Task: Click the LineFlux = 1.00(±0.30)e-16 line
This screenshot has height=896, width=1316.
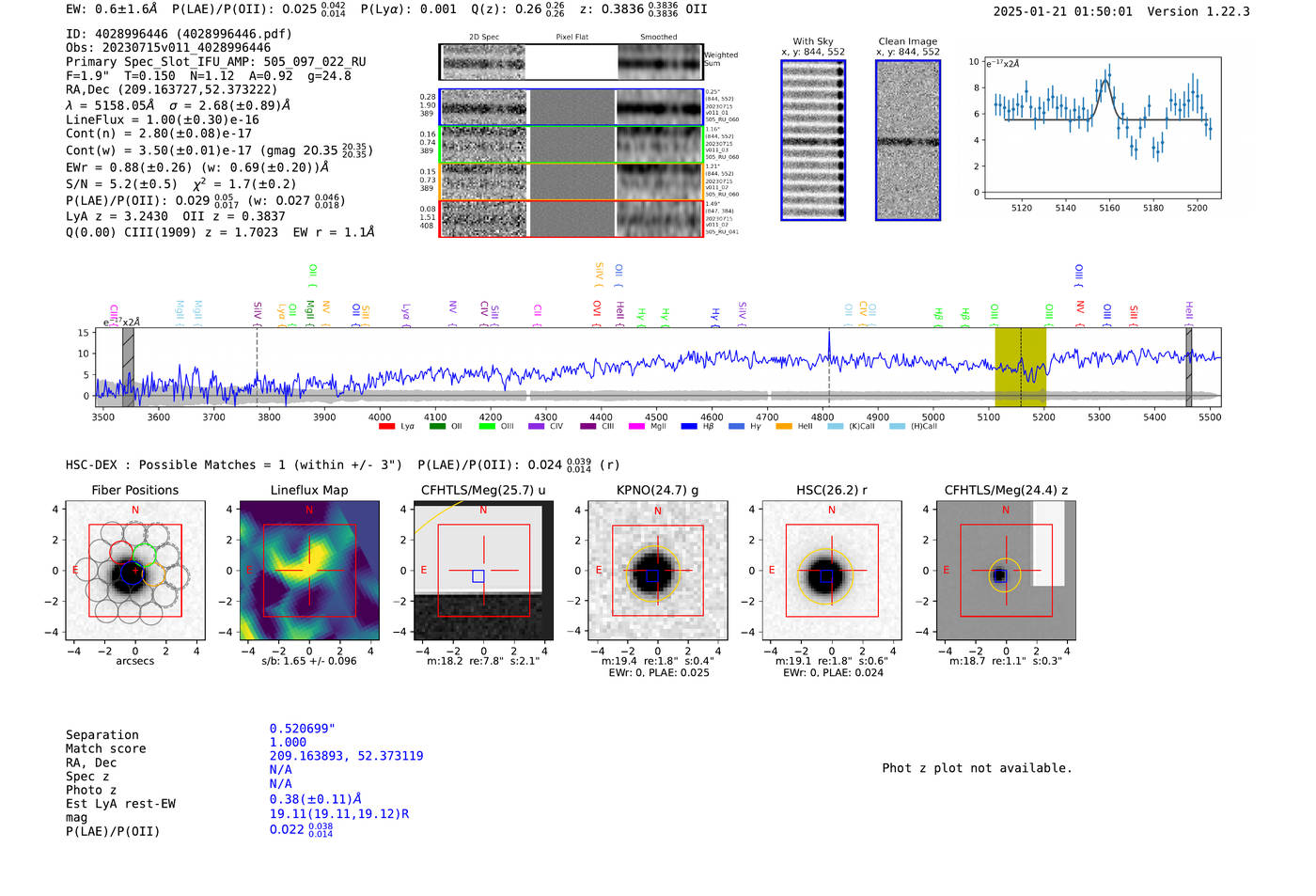Action: [163, 120]
